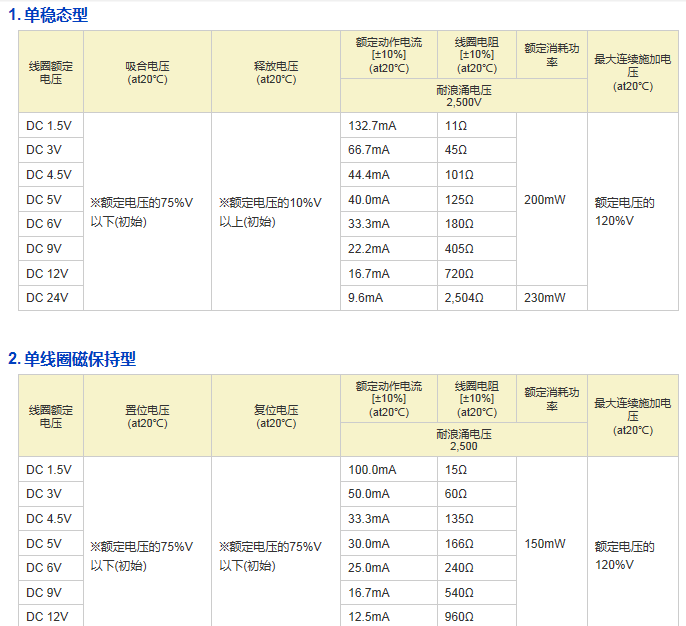Select the 释放电压 column header
The width and height of the screenshot is (686, 626).
[x=275, y=72]
